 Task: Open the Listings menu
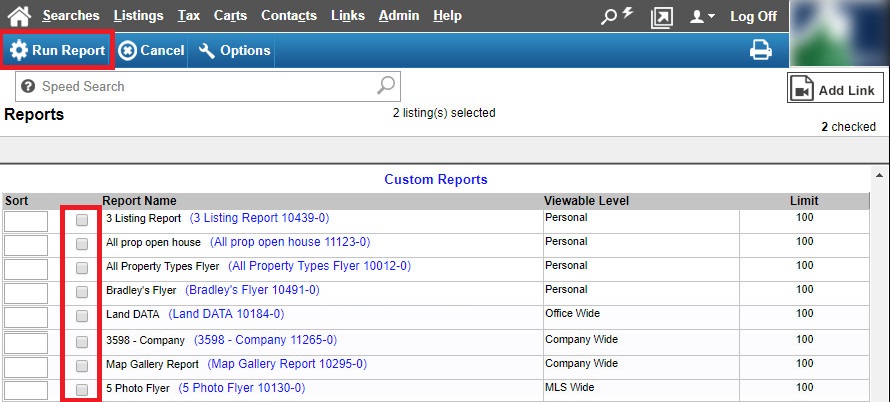(139, 16)
